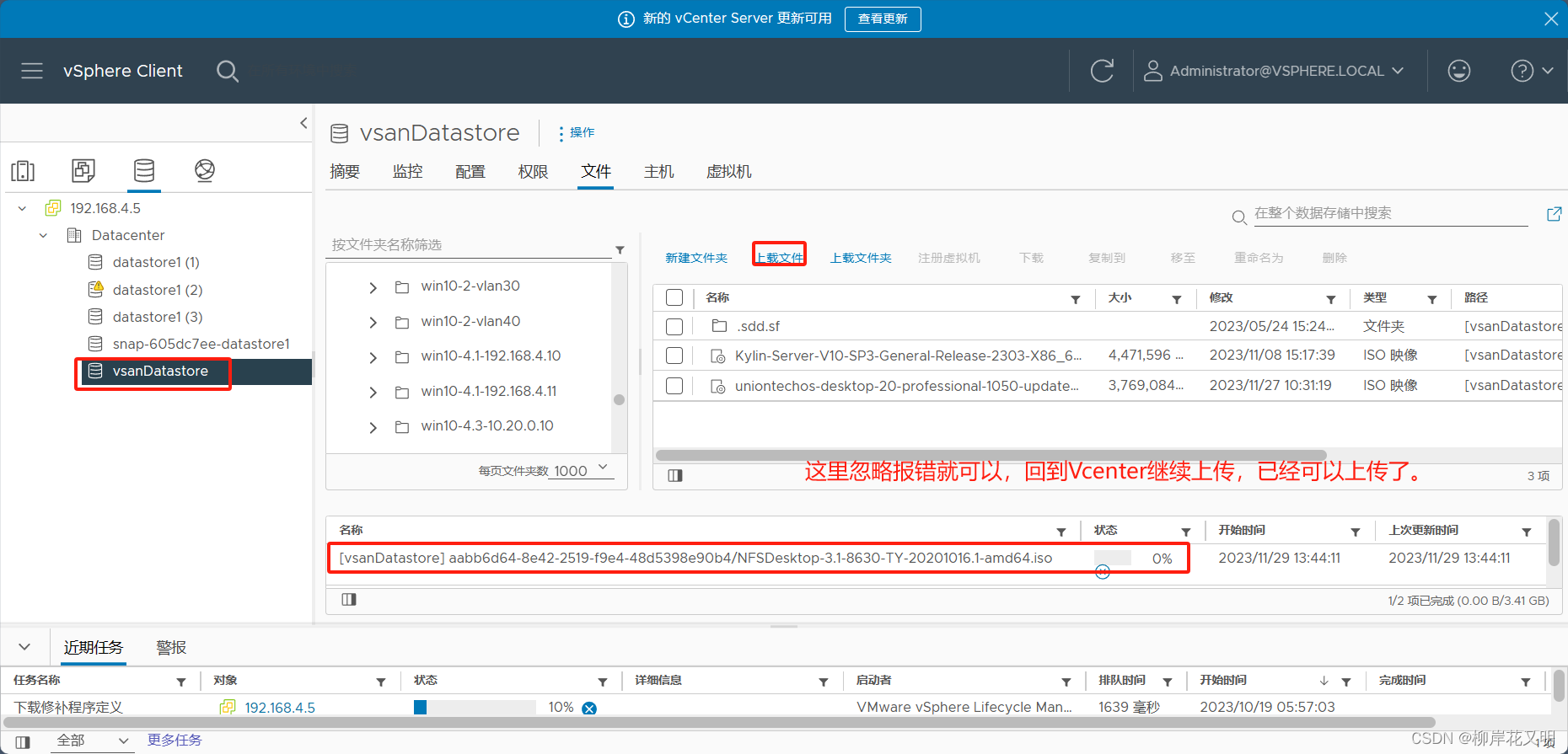This screenshot has height=754, width=1568.
Task: Open the 虚拟机 tab
Action: click(x=729, y=171)
